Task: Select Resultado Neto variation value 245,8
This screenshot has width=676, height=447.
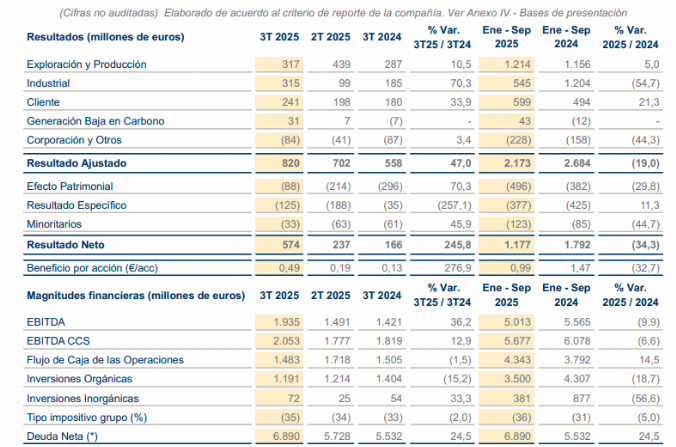Action: 458,245
